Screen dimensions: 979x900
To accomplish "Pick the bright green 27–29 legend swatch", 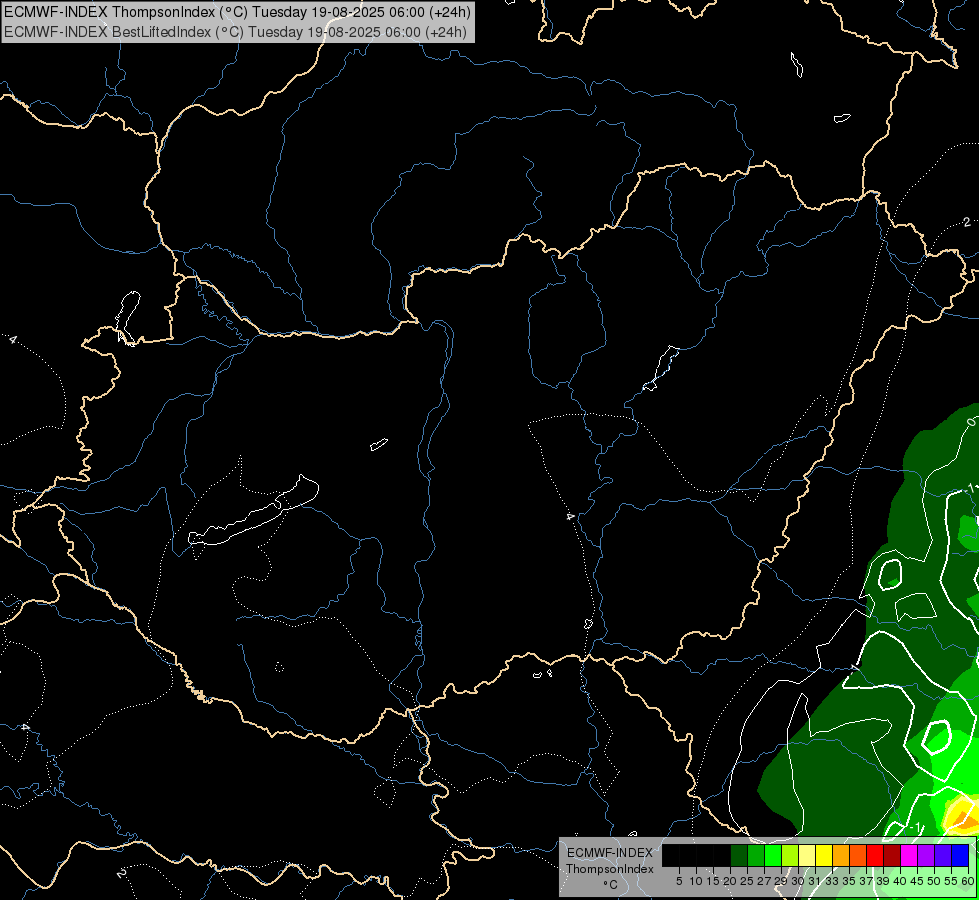I will pyautogui.click(x=773, y=855).
